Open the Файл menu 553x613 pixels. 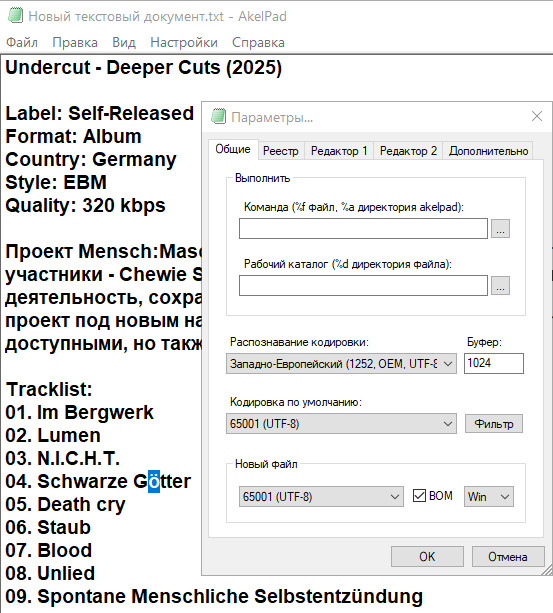[x=22, y=42]
